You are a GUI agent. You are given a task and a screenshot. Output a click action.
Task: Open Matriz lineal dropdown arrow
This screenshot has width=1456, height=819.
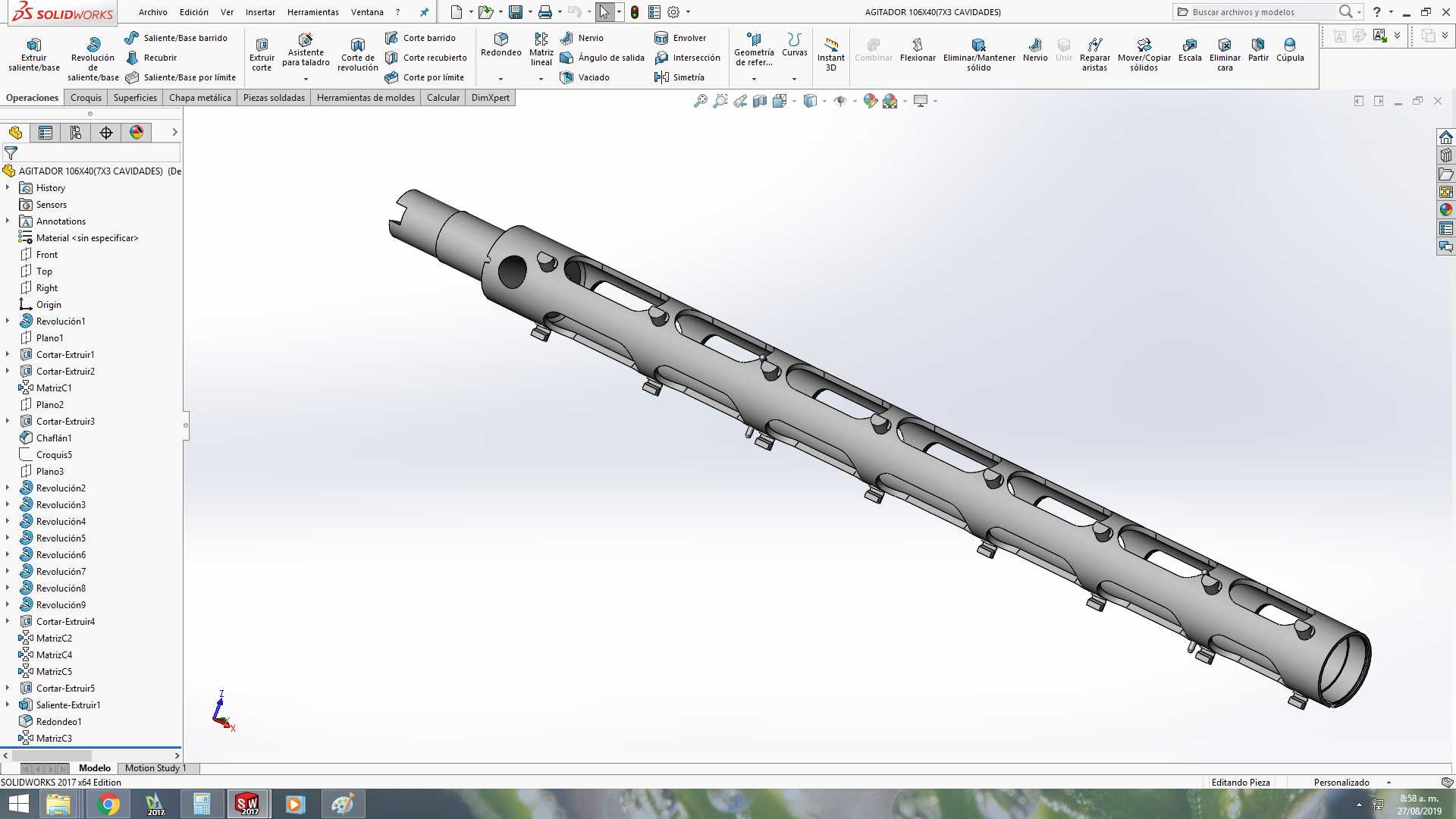(x=541, y=79)
